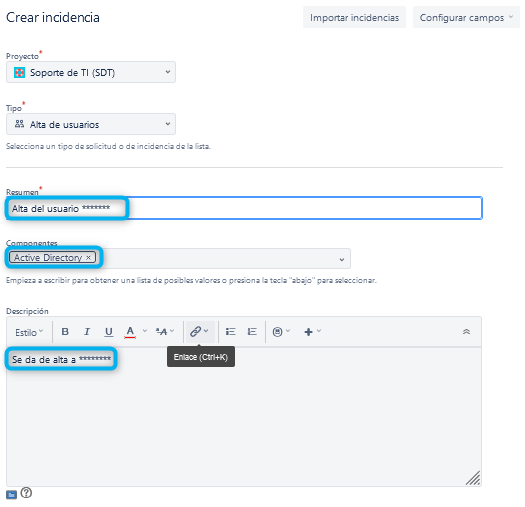Insert a link with the Enlace icon
Image resolution: width=525 pixels, height=507 pixels.
click(x=196, y=332)
